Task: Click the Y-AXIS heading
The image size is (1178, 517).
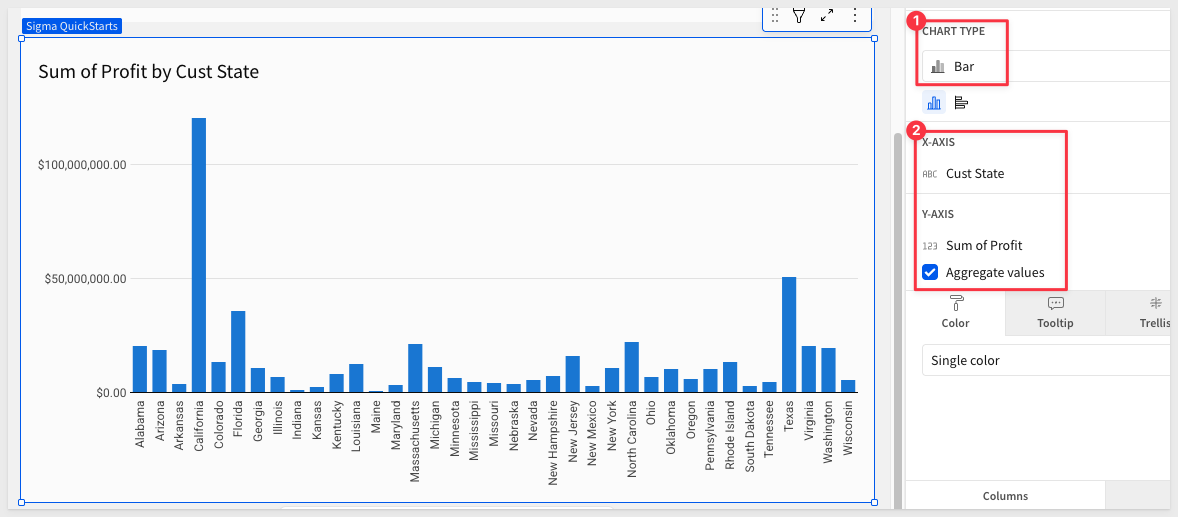Action: pyautogui.click(x=938, y=214)
